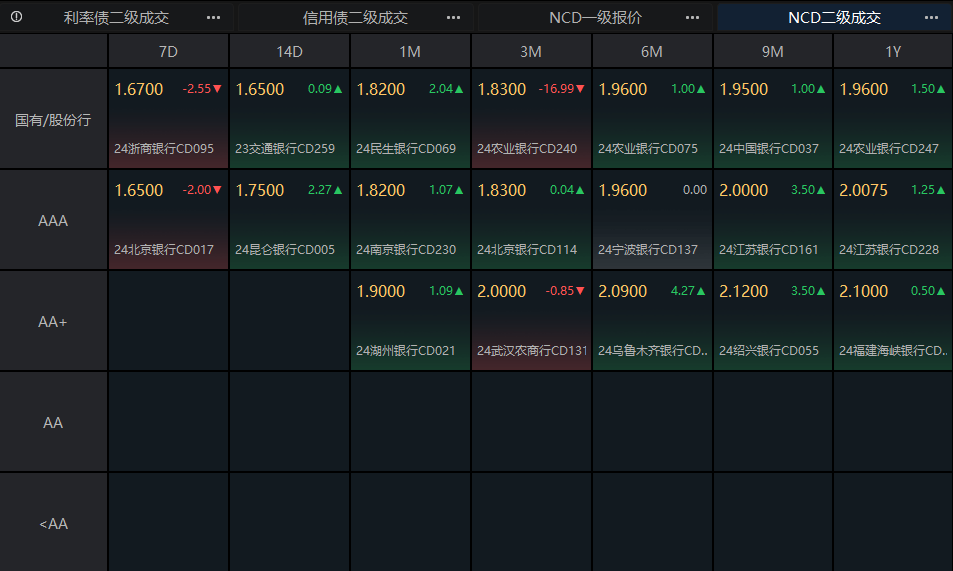This screenshot has width=953, height=571.
Task: Switch to the NCD一级报价 tab
Action: point(595,18)
